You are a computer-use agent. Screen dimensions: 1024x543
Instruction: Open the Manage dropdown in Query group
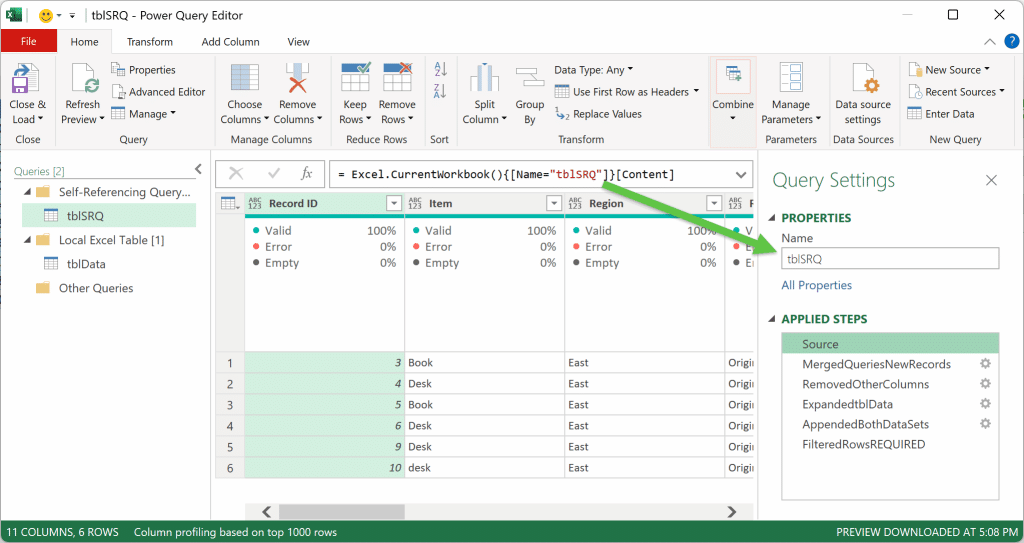pyautogui.click(x=144, y=114)
